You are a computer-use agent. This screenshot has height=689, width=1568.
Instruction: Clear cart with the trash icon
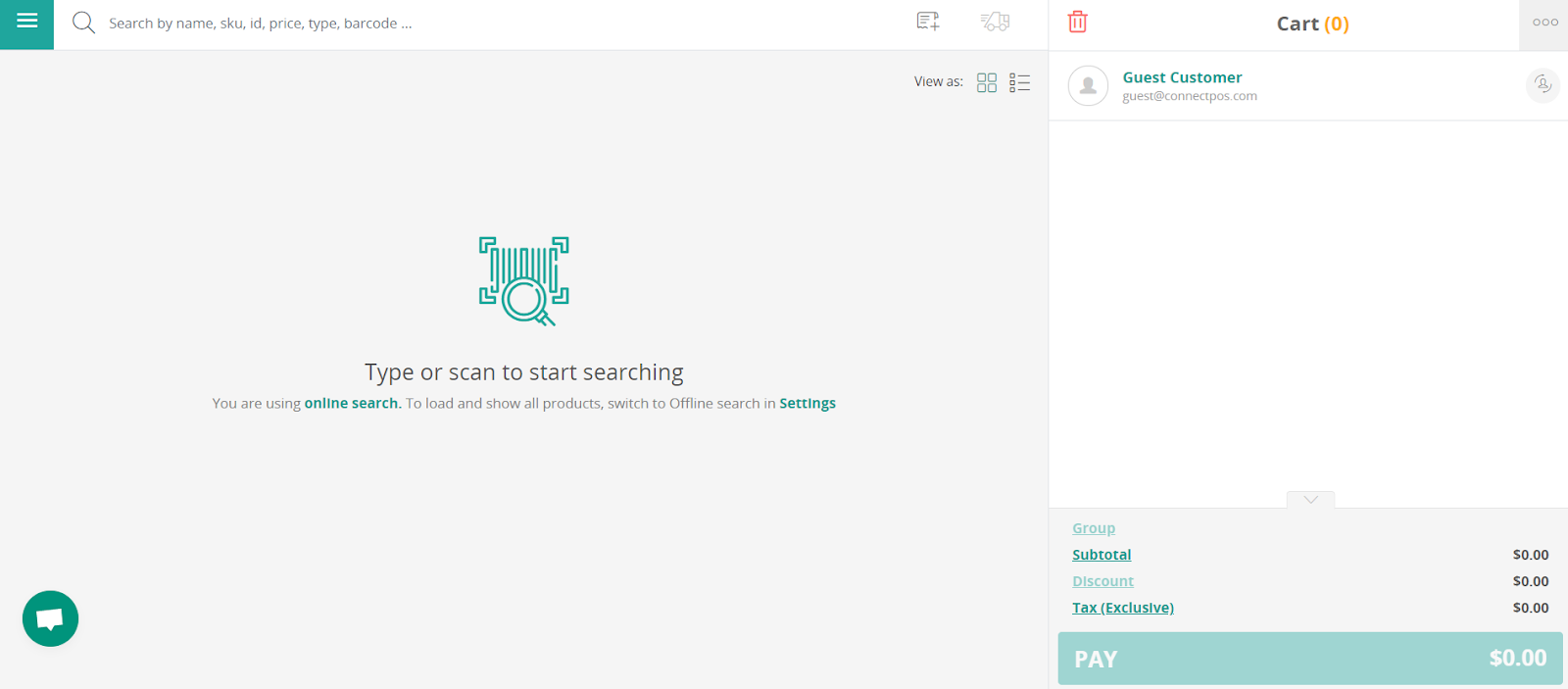pos(1078,22)
